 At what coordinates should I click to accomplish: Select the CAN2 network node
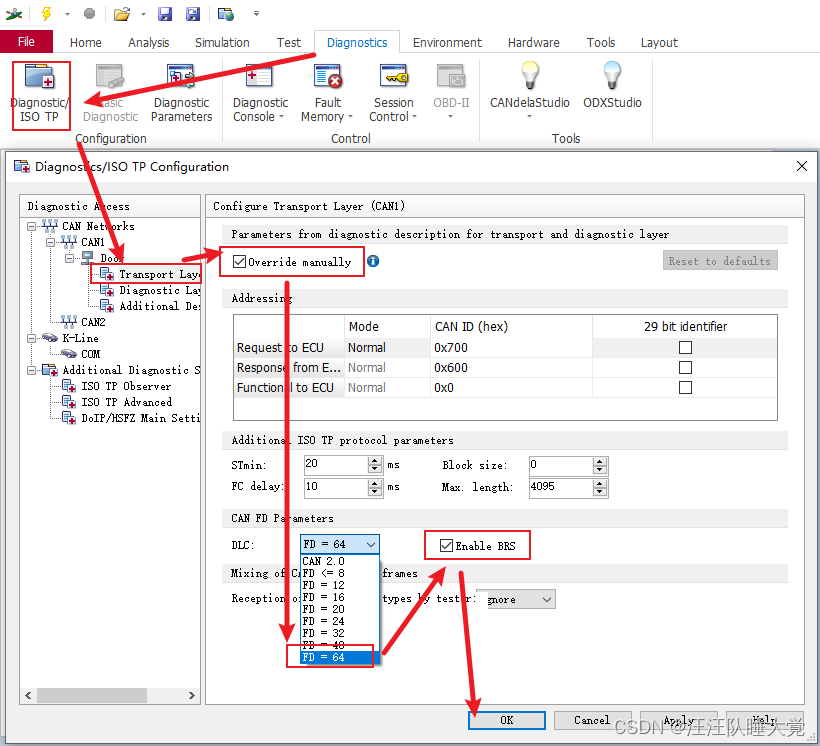84,322
